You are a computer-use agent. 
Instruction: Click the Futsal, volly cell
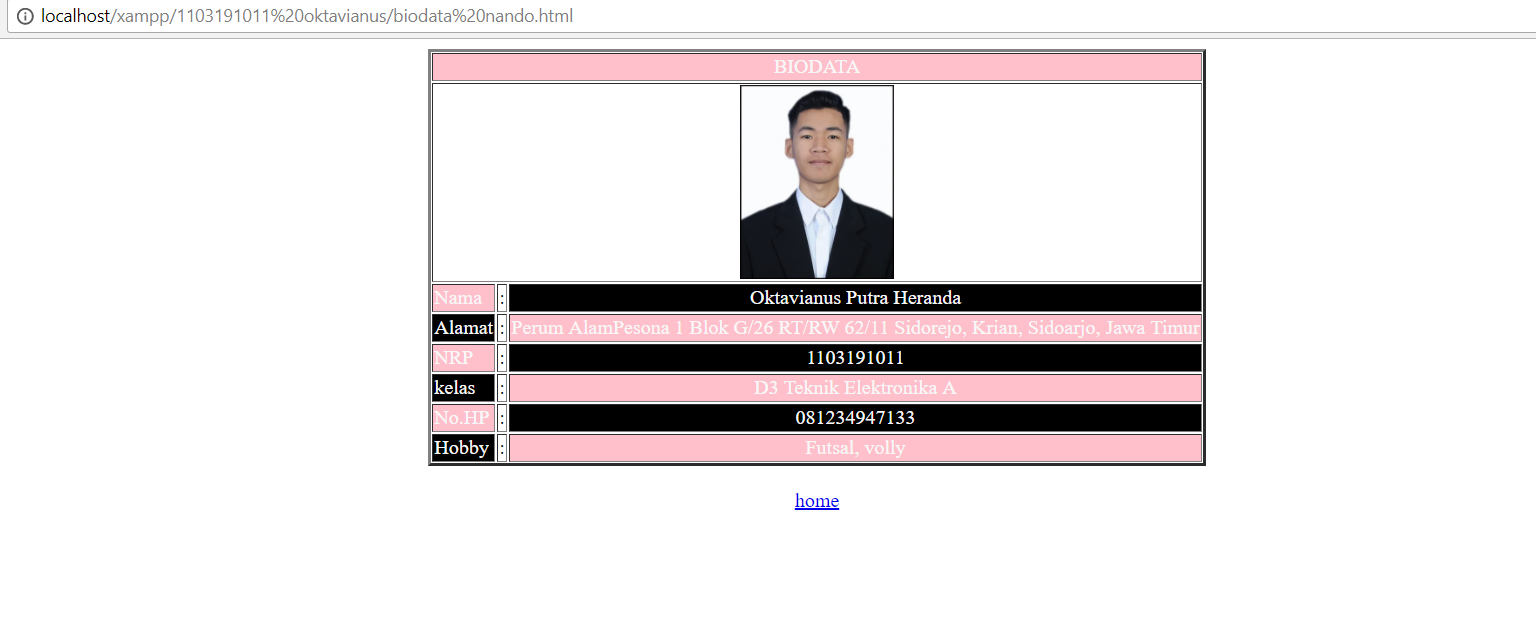click(855, 448)
